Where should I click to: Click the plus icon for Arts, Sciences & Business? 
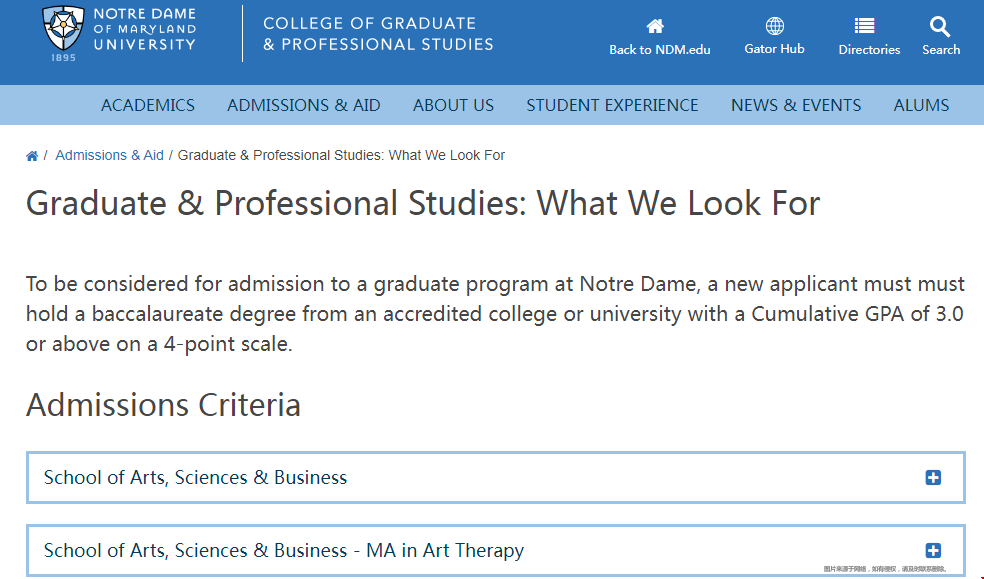point(933,477)
